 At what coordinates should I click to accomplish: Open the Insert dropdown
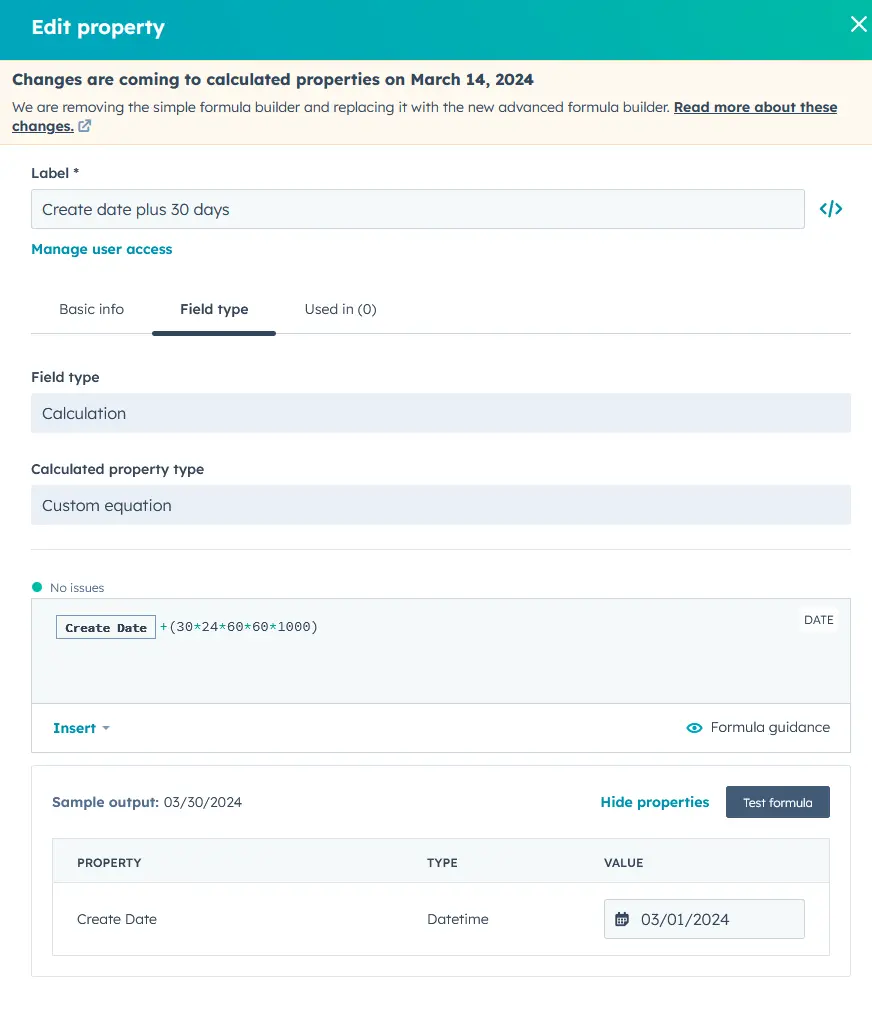(80, 728)
